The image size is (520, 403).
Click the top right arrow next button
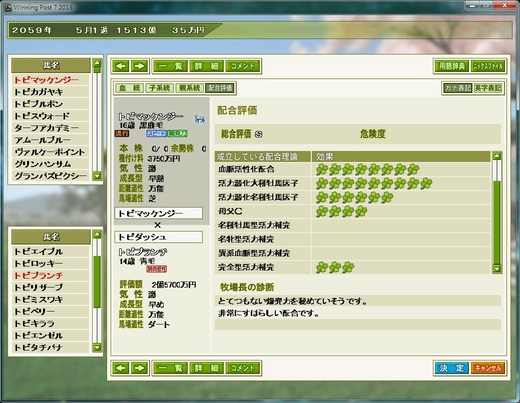point(139,66)
